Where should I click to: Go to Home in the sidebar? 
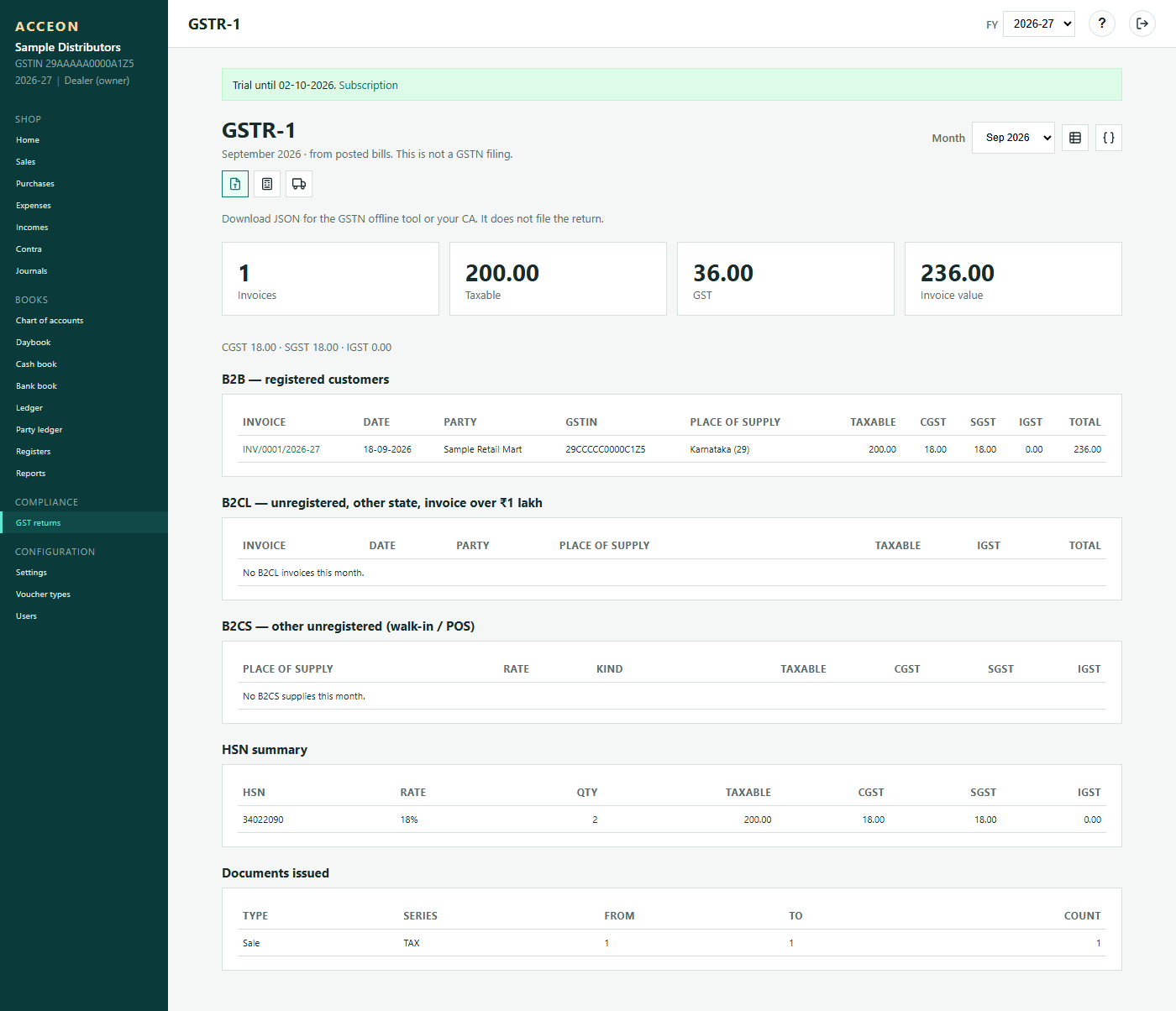(84, 140)
